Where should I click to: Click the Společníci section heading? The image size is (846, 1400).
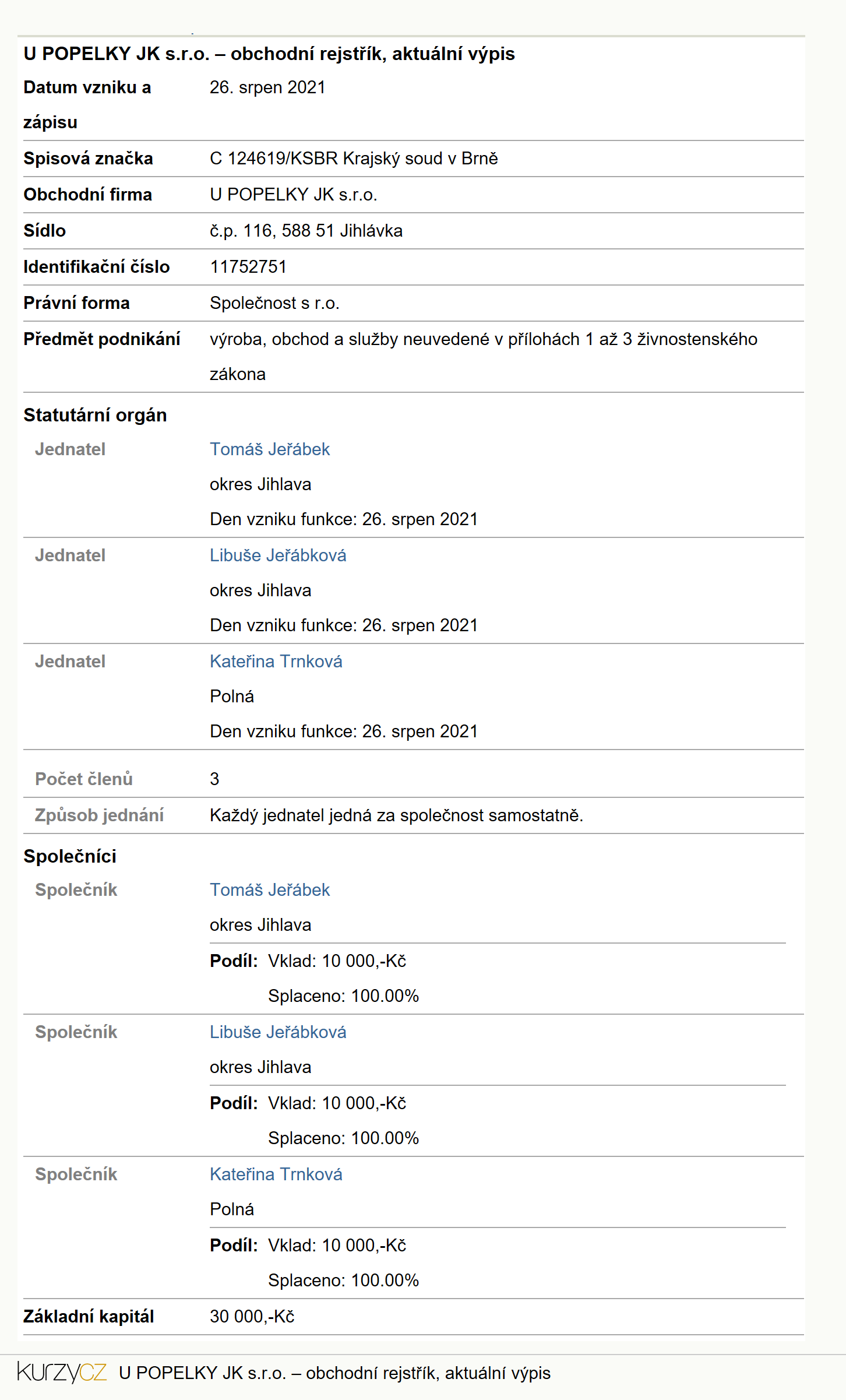click(70, 856)
